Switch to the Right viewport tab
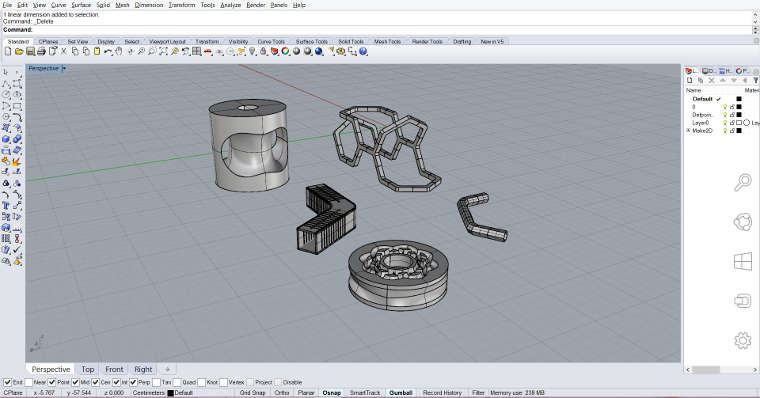The height and width of the screenshot is (398, 760). (143, 369)
